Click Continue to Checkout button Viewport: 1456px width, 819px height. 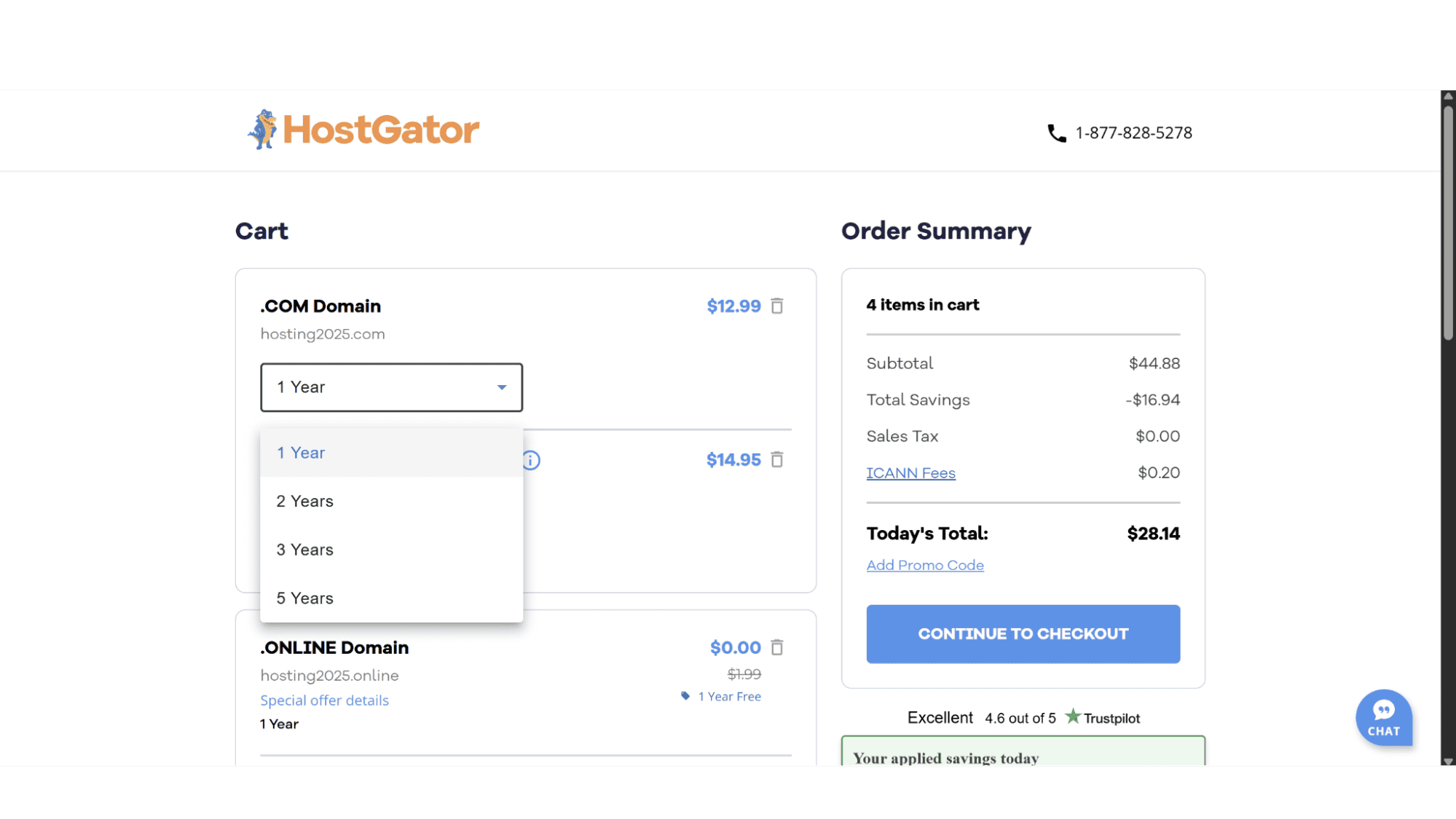[x=1023, y=634]
